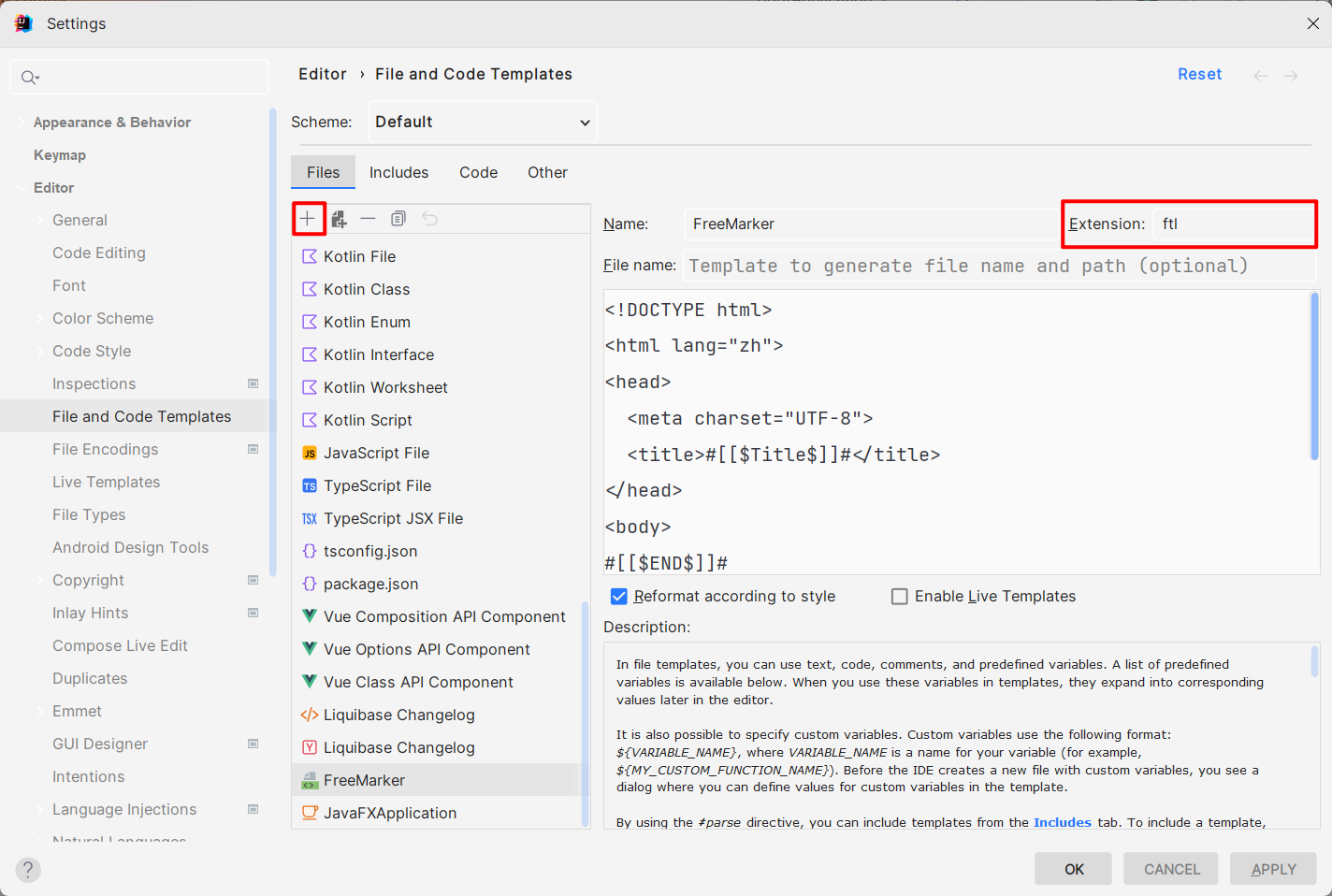Click the template list scrollbar
The height and width of the screenshot is (896, 1332).
(x=586, y=715)
